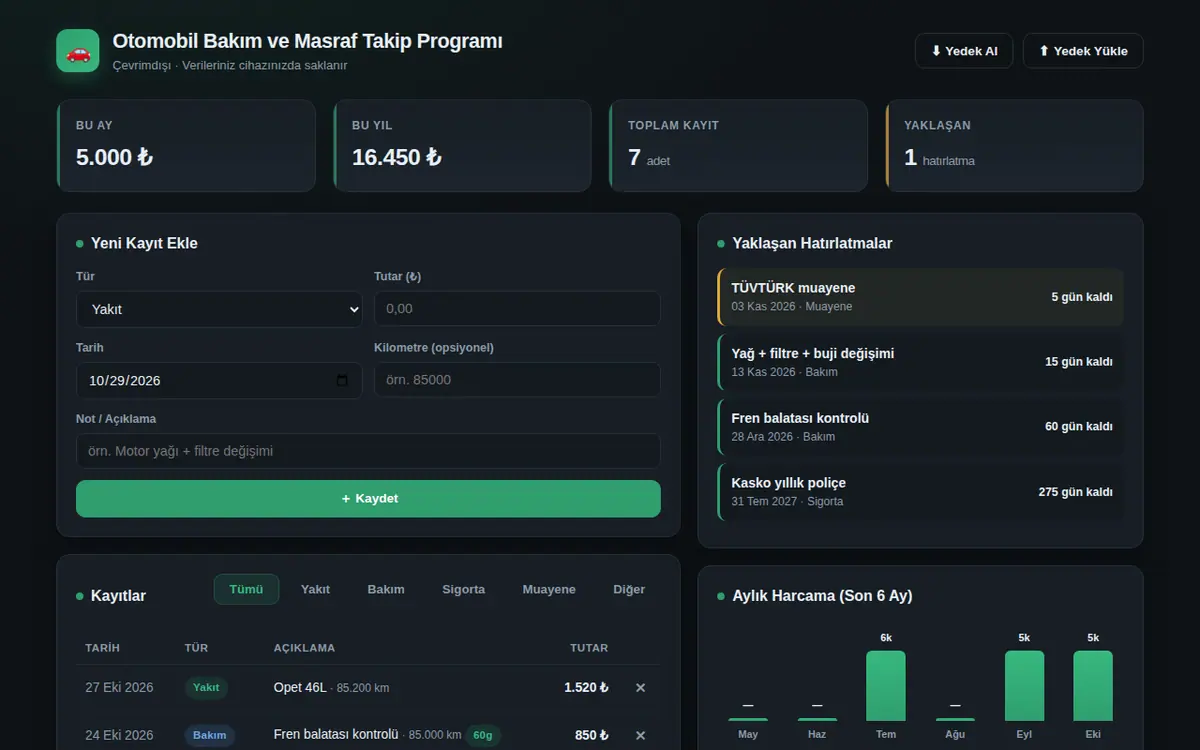This screenshot has height=750, width=1200.
Task: Click the 5 gün kaldı countdown text
Action: click(1082, 297)
